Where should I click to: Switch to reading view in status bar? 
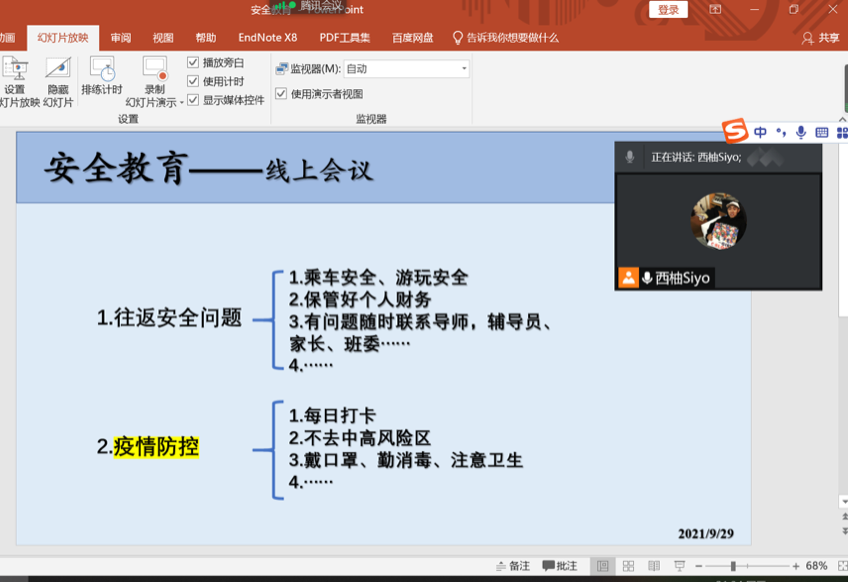point(653,566)
